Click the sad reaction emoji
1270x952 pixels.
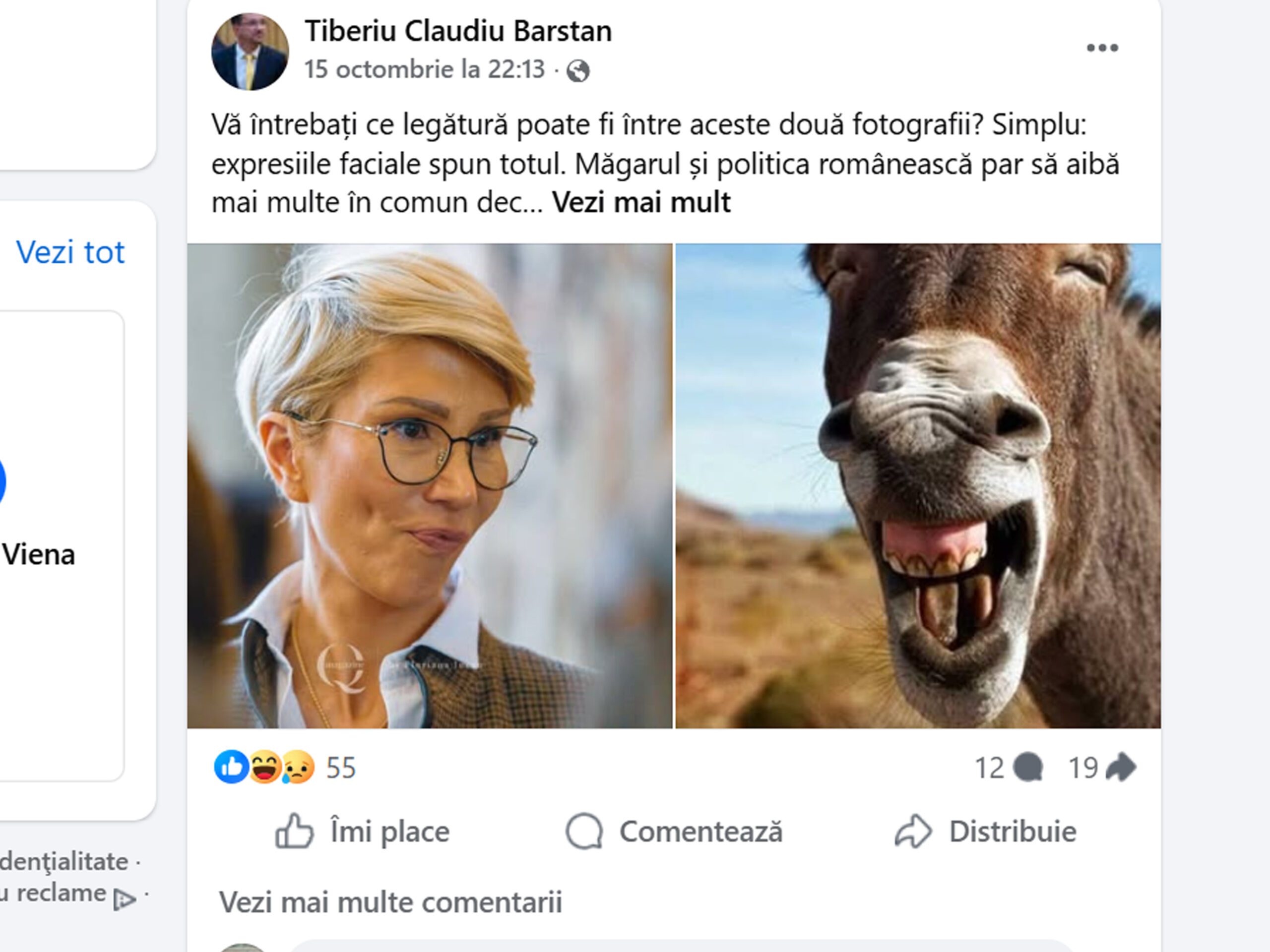297,767
